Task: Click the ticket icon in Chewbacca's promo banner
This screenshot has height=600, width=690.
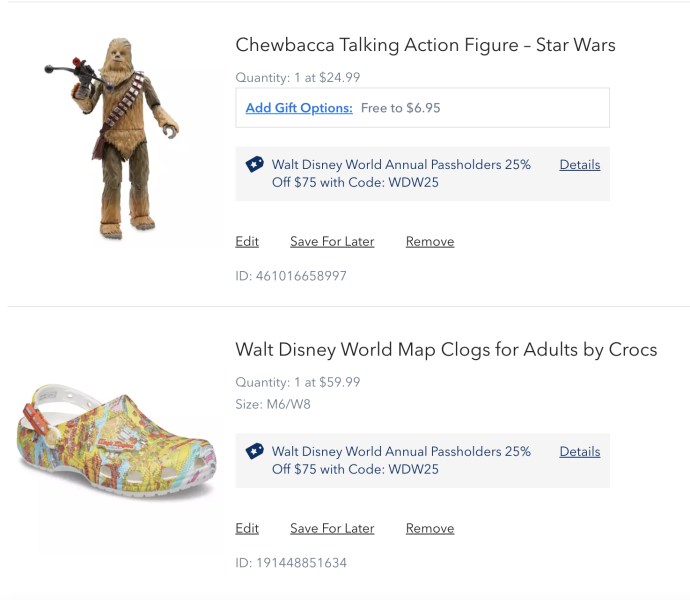Action: coord(254,165)
